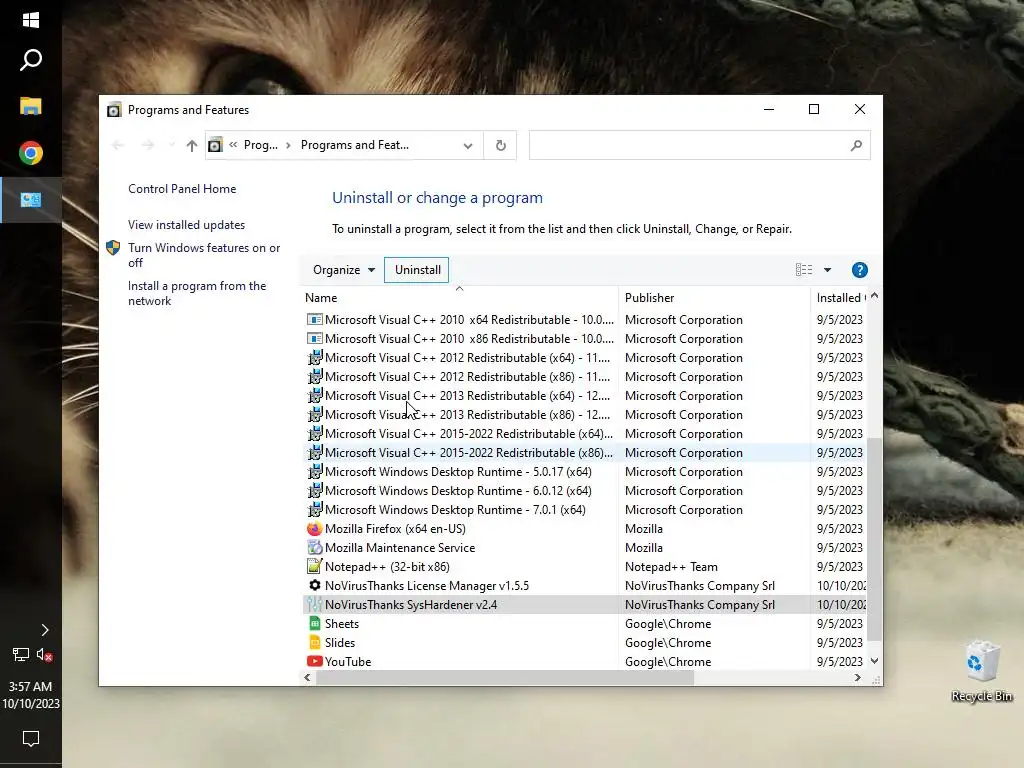The height and width of the screenshot is (768, 1024).
Task: Click Notepad++ Team publisher cell
Action: coord(671,567)
